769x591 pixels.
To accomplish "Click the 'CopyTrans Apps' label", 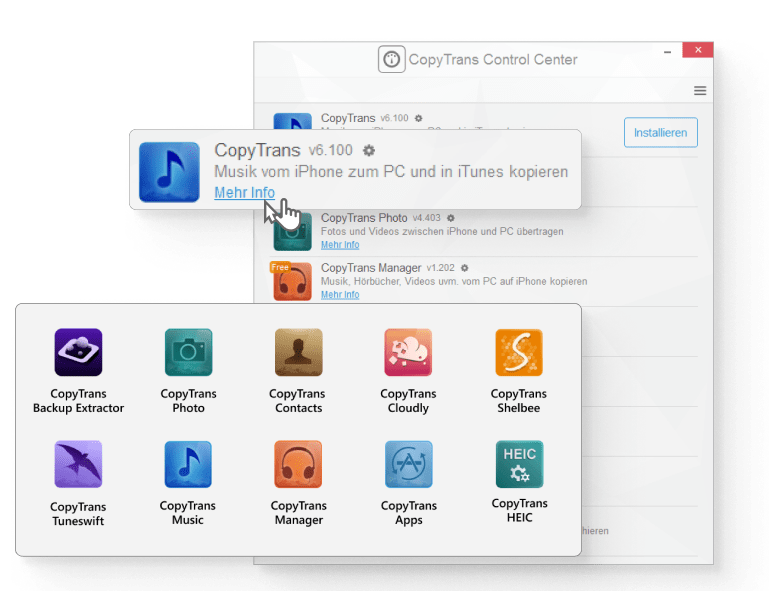I will point(409,513).
